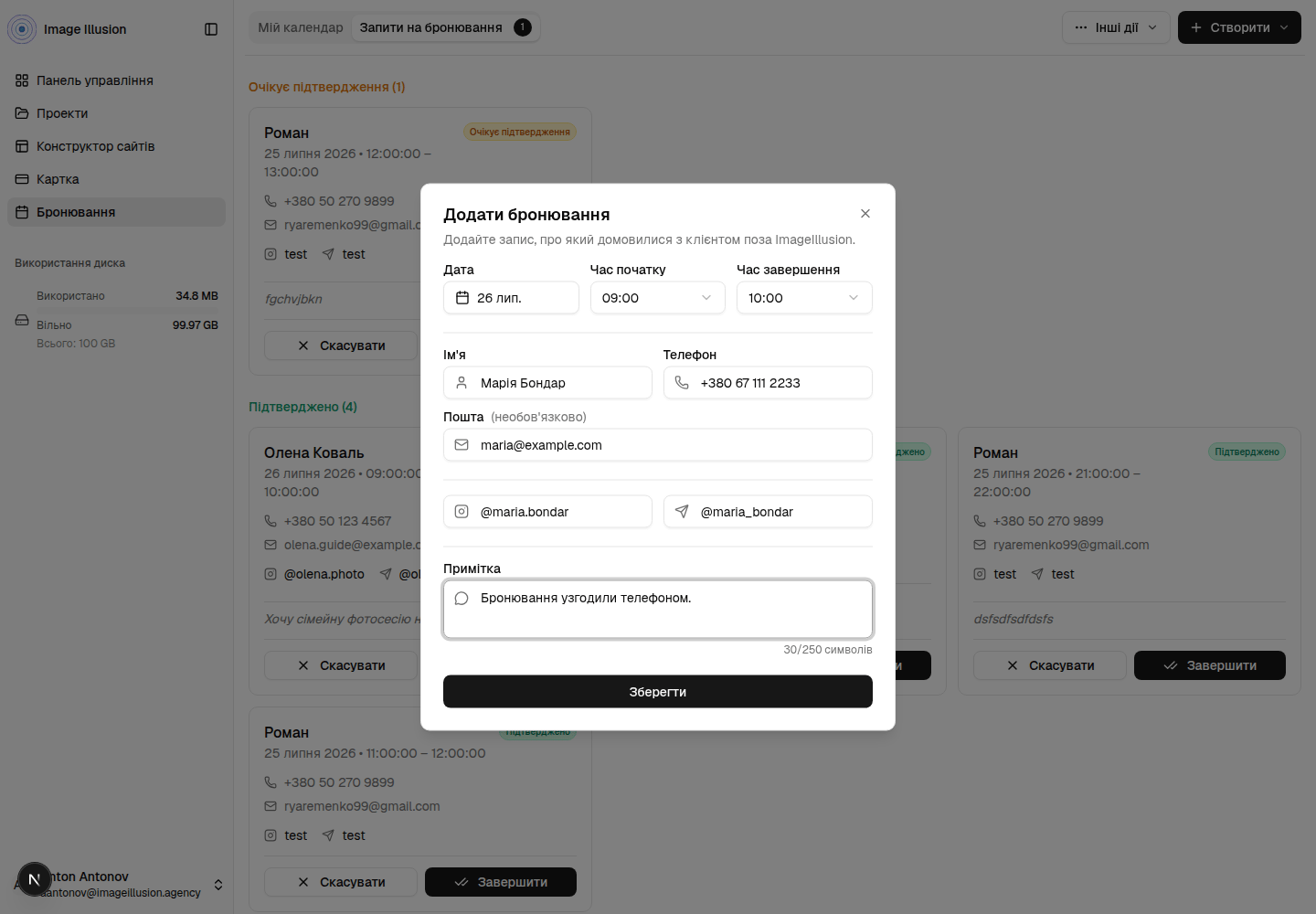1316x914 pixels.
Task: Open Картка in sidebar
Action: tap(116, 179)
